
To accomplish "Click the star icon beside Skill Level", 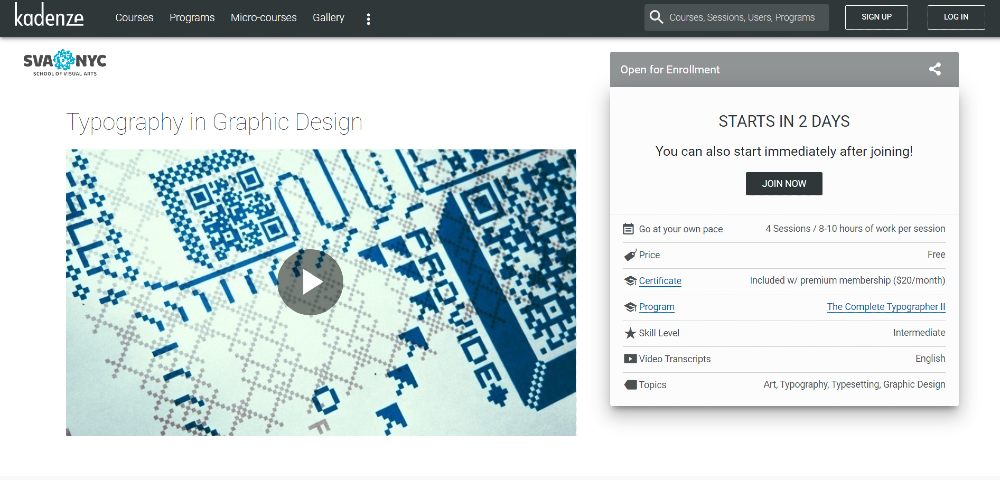I will tap(629, 333).
